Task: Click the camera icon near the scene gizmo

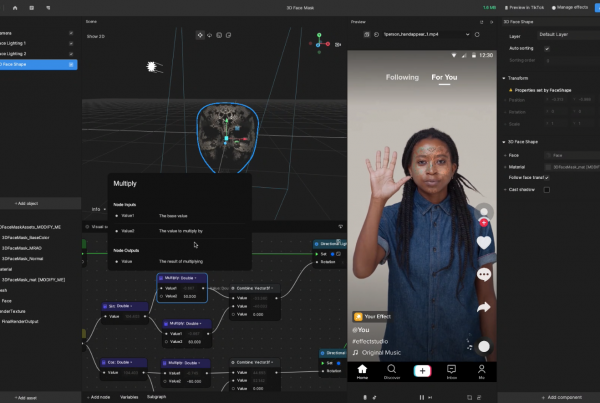Action: (338, 45)
